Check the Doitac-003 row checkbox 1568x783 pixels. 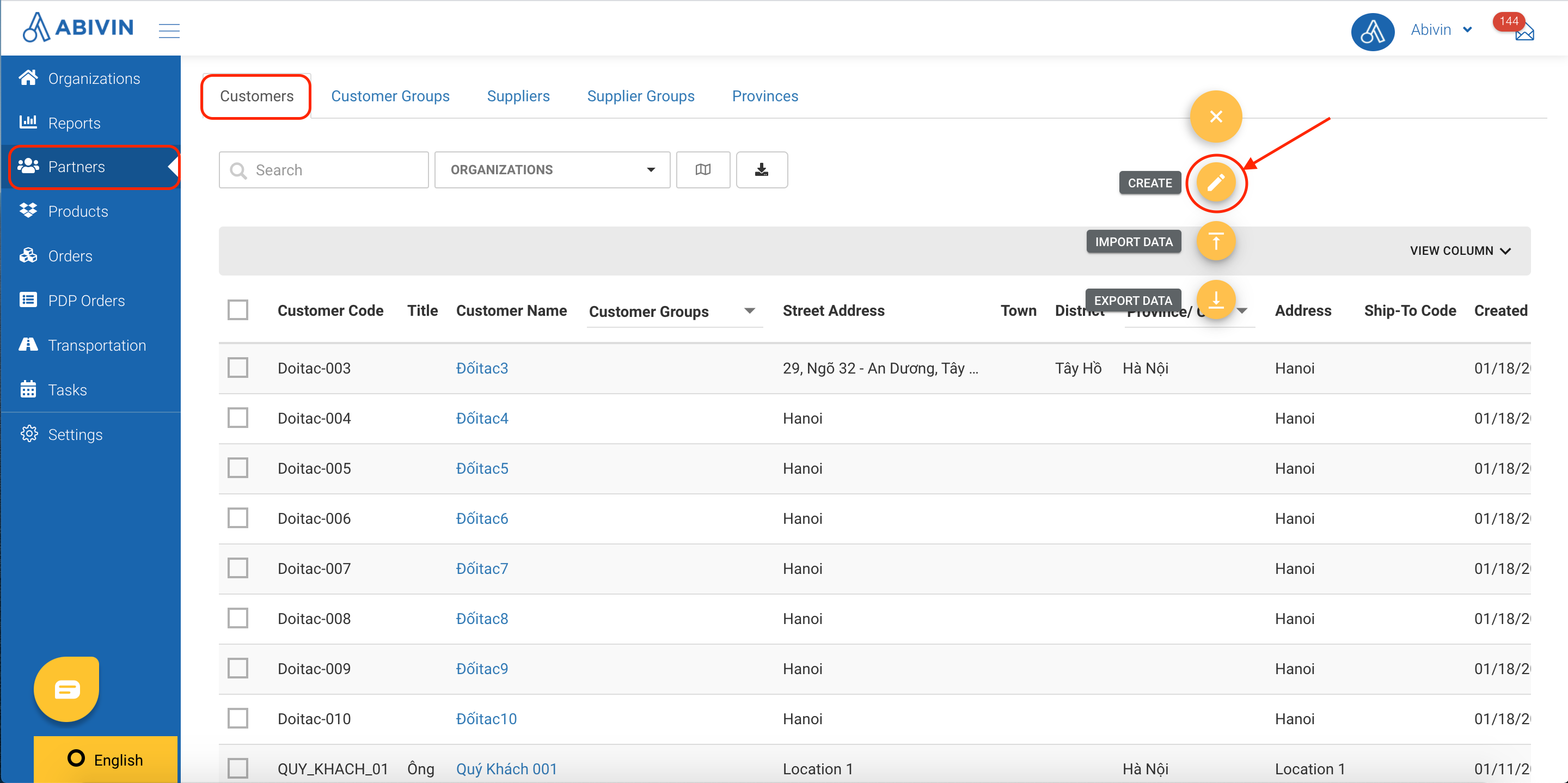point(238,368)
